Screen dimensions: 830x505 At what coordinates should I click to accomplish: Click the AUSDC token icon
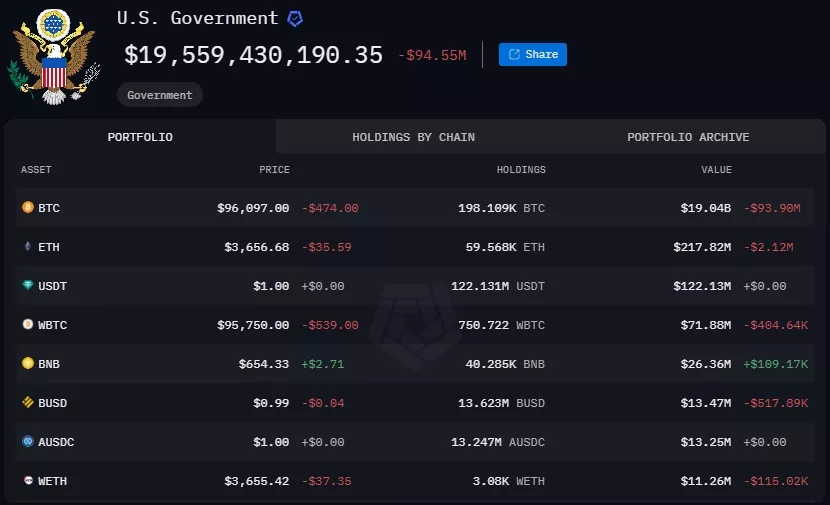pos(27,442)
